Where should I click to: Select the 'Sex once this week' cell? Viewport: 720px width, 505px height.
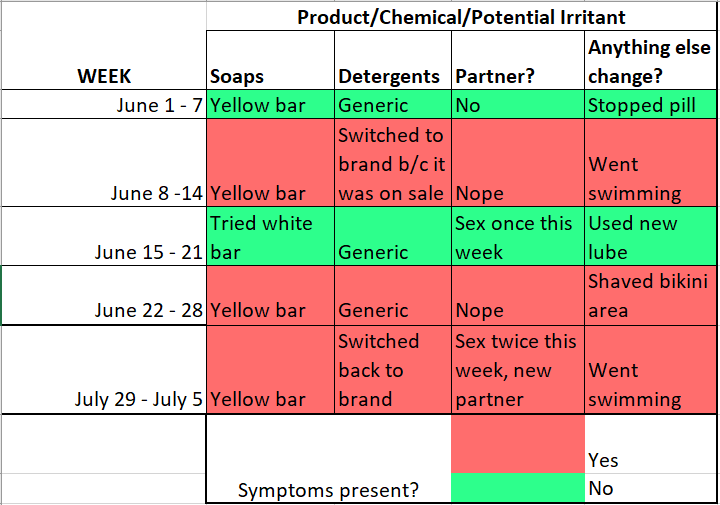click(518, 236)
